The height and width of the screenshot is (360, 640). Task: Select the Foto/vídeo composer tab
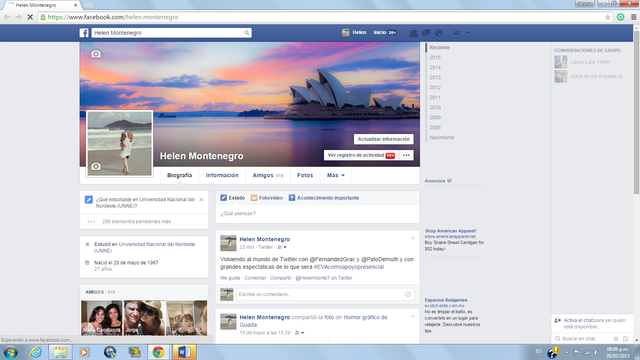point(267,198)
